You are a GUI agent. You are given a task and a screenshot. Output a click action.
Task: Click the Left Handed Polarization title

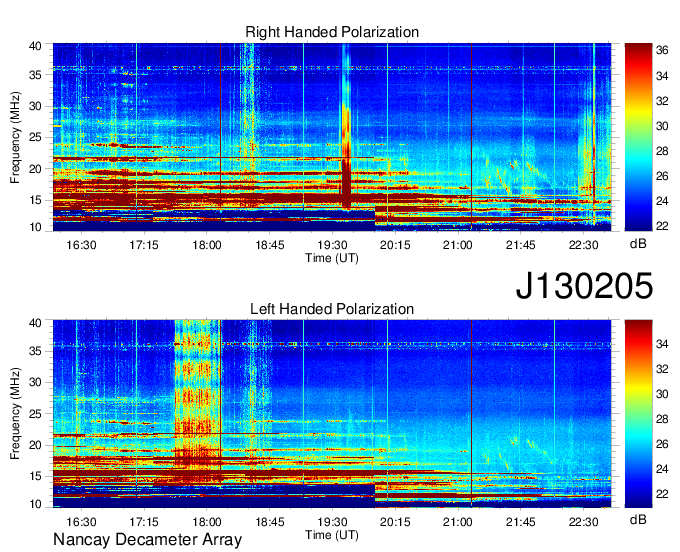point(332,309)
